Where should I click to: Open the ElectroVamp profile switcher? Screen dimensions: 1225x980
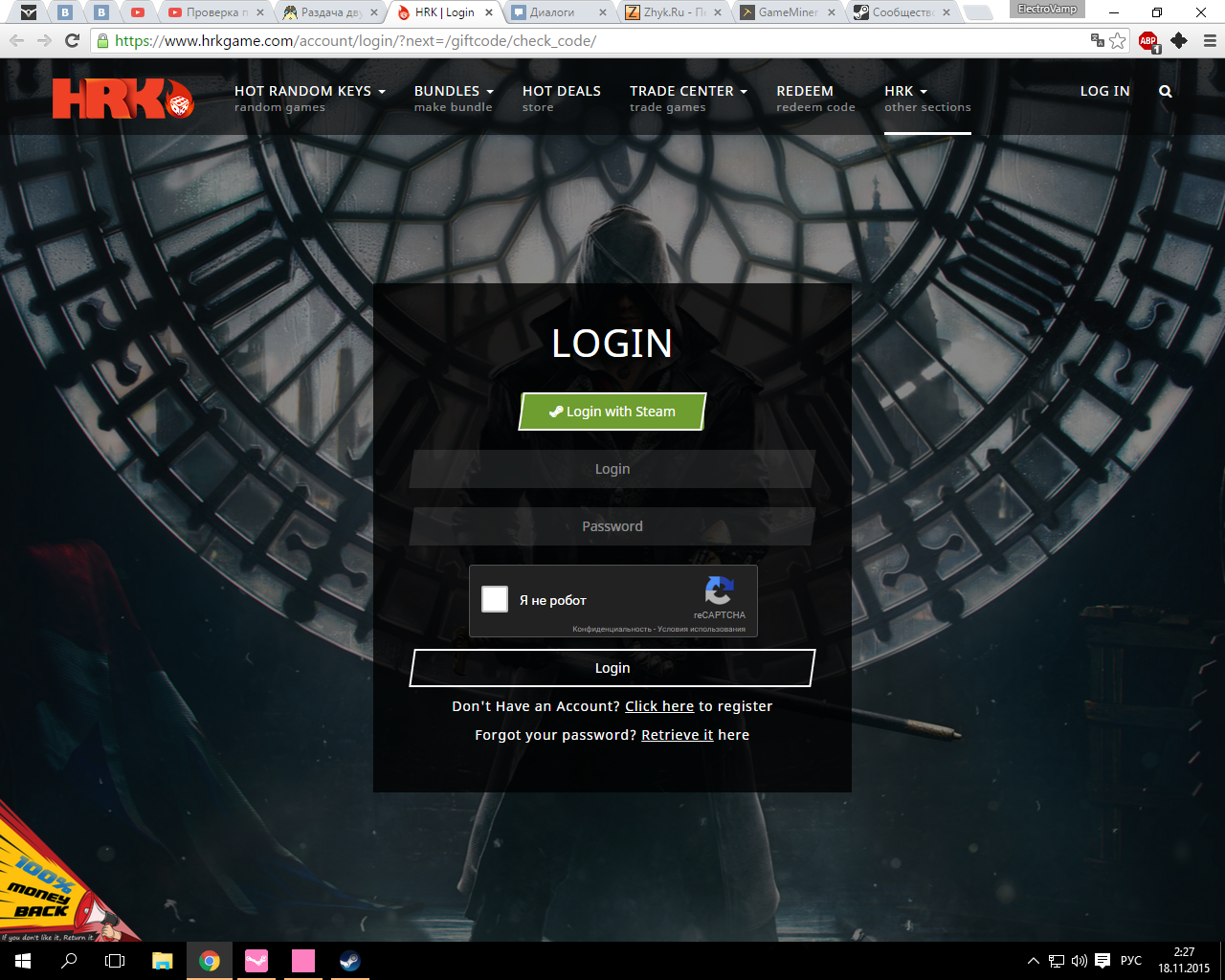click(1047, 10)
